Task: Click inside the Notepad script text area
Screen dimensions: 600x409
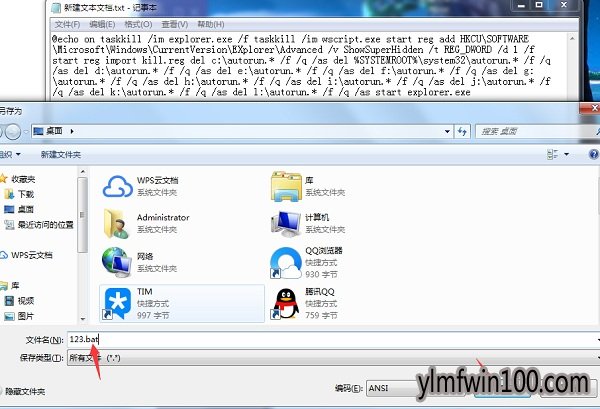Action: tap(309, 65)
